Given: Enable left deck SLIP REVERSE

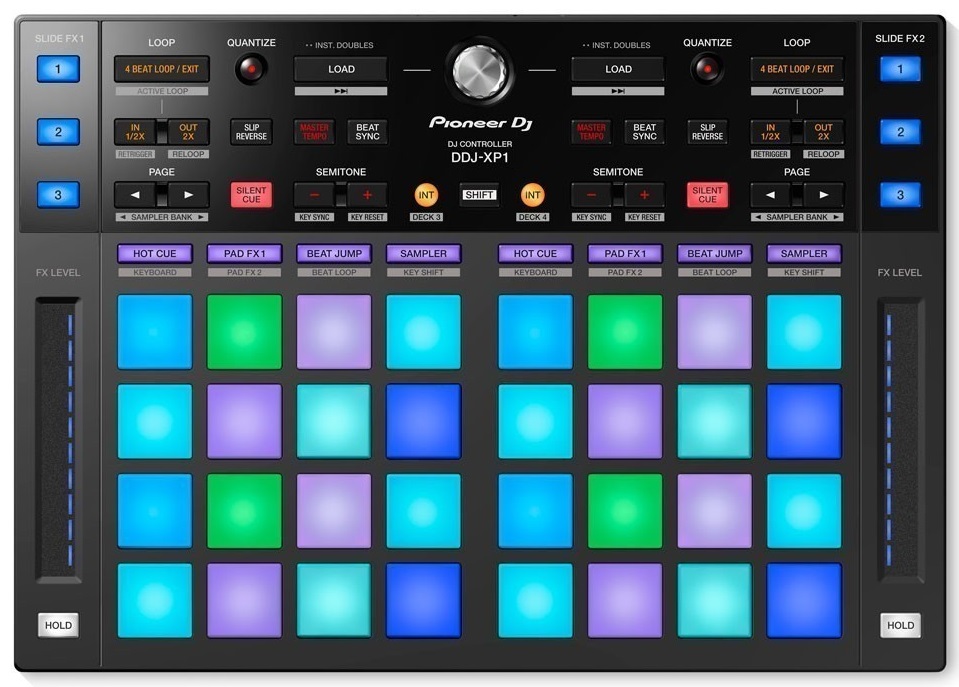Looking at the screenshot, I should pyautogui.click(x=251, y=132).
